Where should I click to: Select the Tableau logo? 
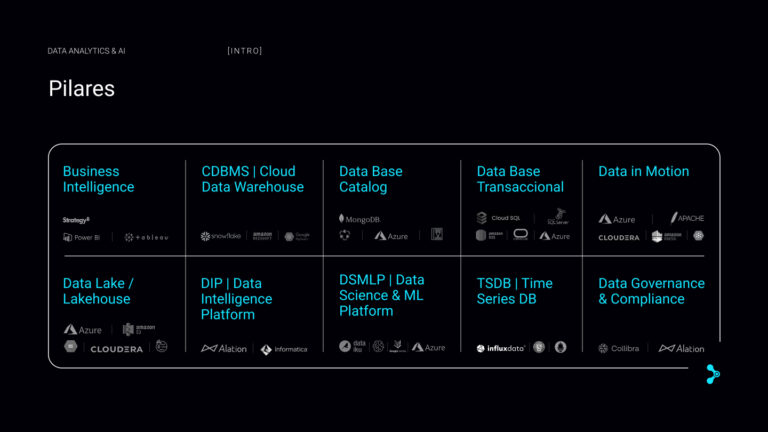[146, 238]
